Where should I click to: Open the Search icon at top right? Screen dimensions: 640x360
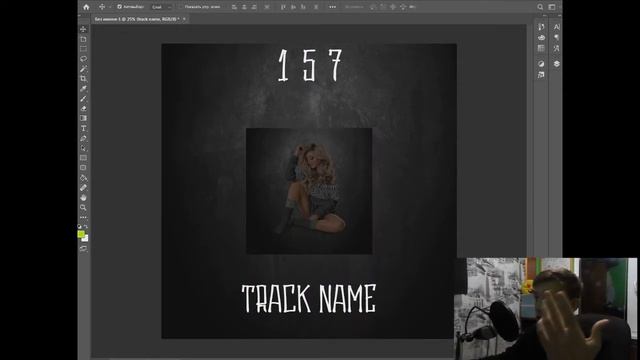pos(540,7)
